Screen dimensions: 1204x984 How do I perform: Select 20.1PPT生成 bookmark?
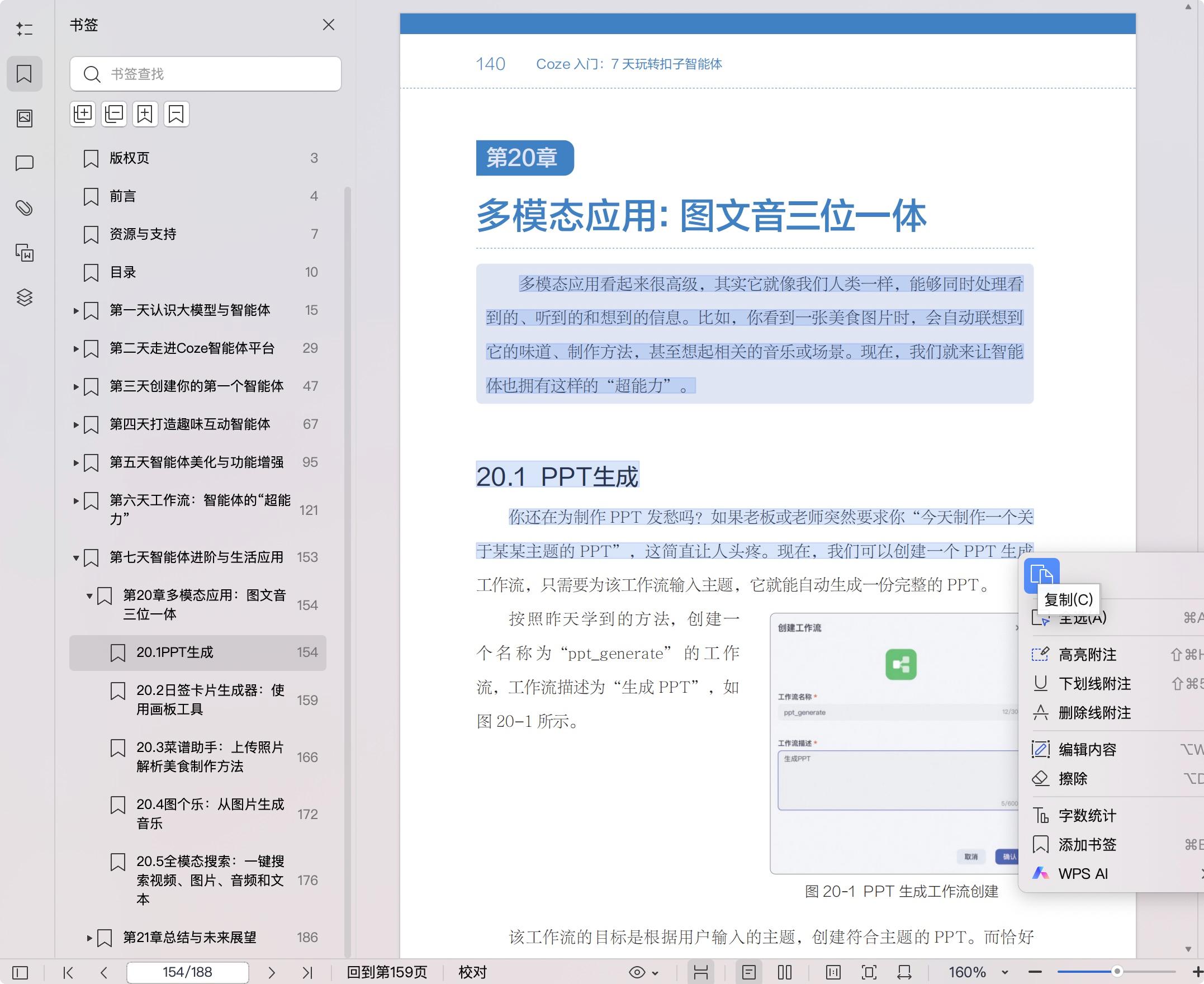tap(198, 652)
